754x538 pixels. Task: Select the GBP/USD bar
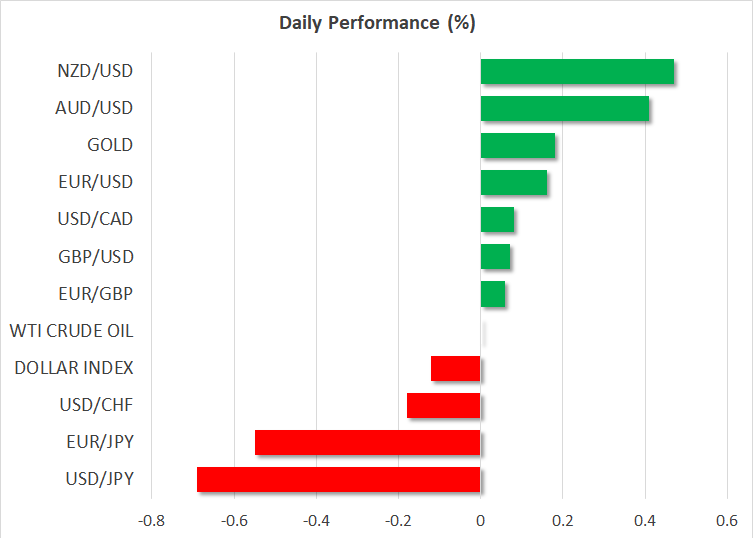click(495, 257)
